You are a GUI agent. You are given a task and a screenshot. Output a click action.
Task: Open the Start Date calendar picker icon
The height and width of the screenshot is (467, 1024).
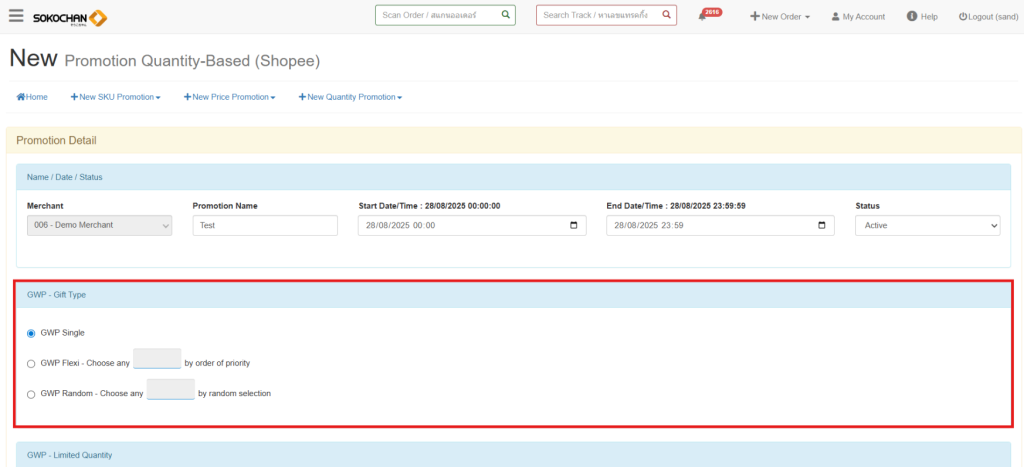click(573, 226)
